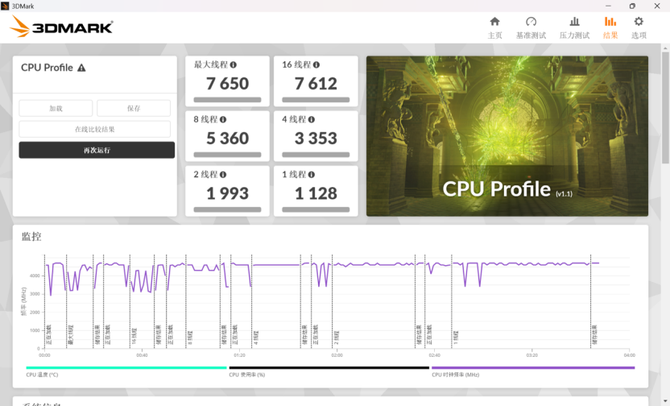
Task: Open the Home (主页) nav icon
Action: tap(494, 21)
